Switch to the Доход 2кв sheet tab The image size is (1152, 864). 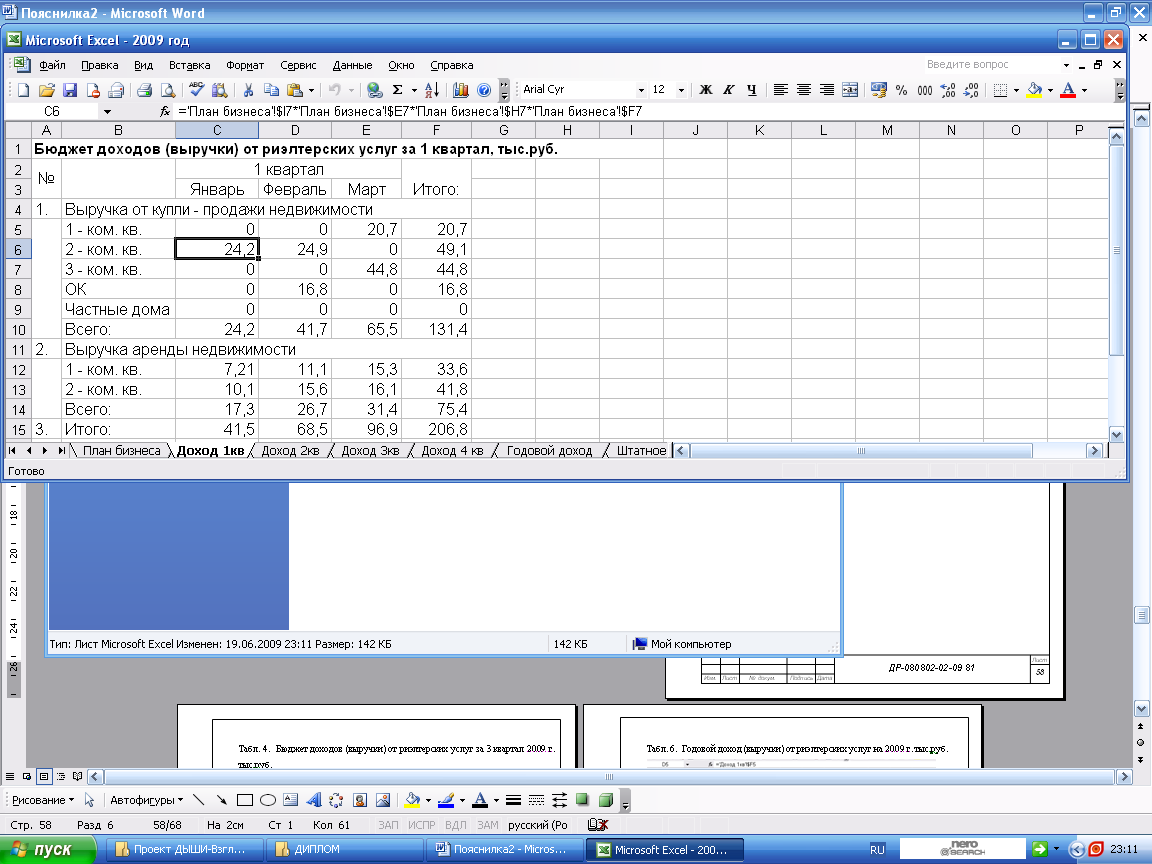point(290,451)
